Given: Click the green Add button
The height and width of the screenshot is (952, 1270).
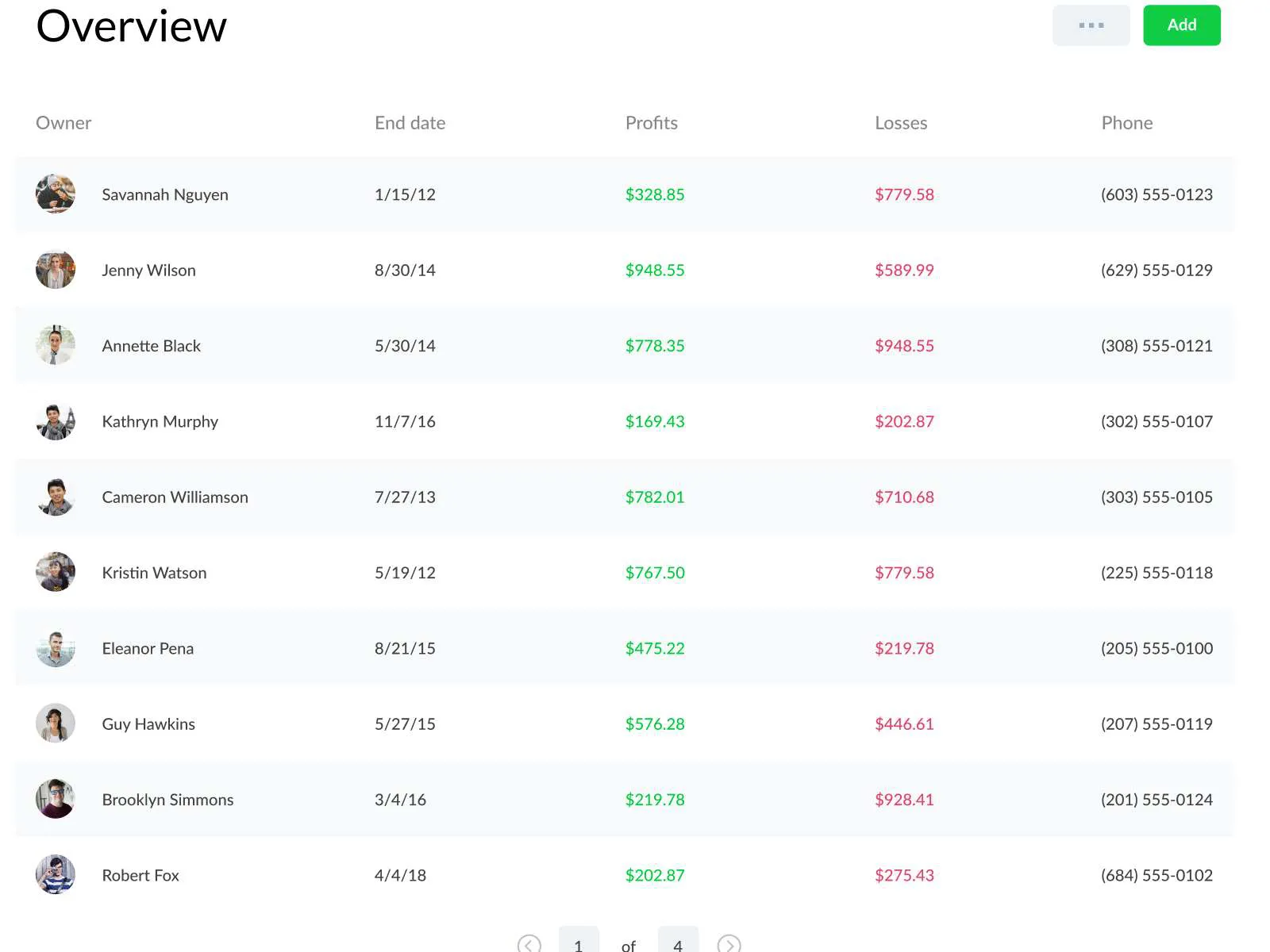Looking at the screenshot, I should (1181, 25).
